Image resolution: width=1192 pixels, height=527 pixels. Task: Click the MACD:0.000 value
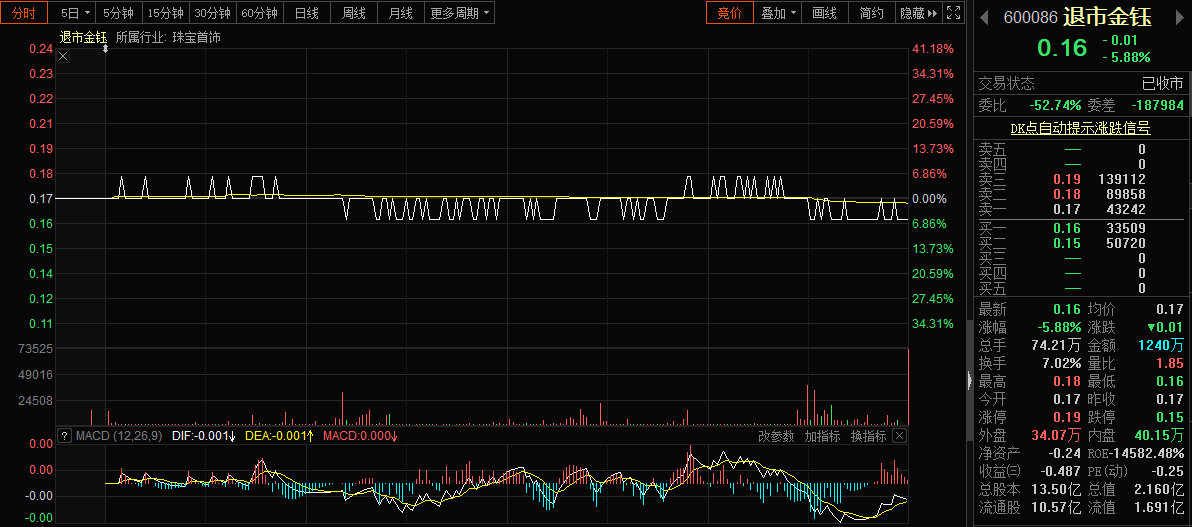(360, 436)
